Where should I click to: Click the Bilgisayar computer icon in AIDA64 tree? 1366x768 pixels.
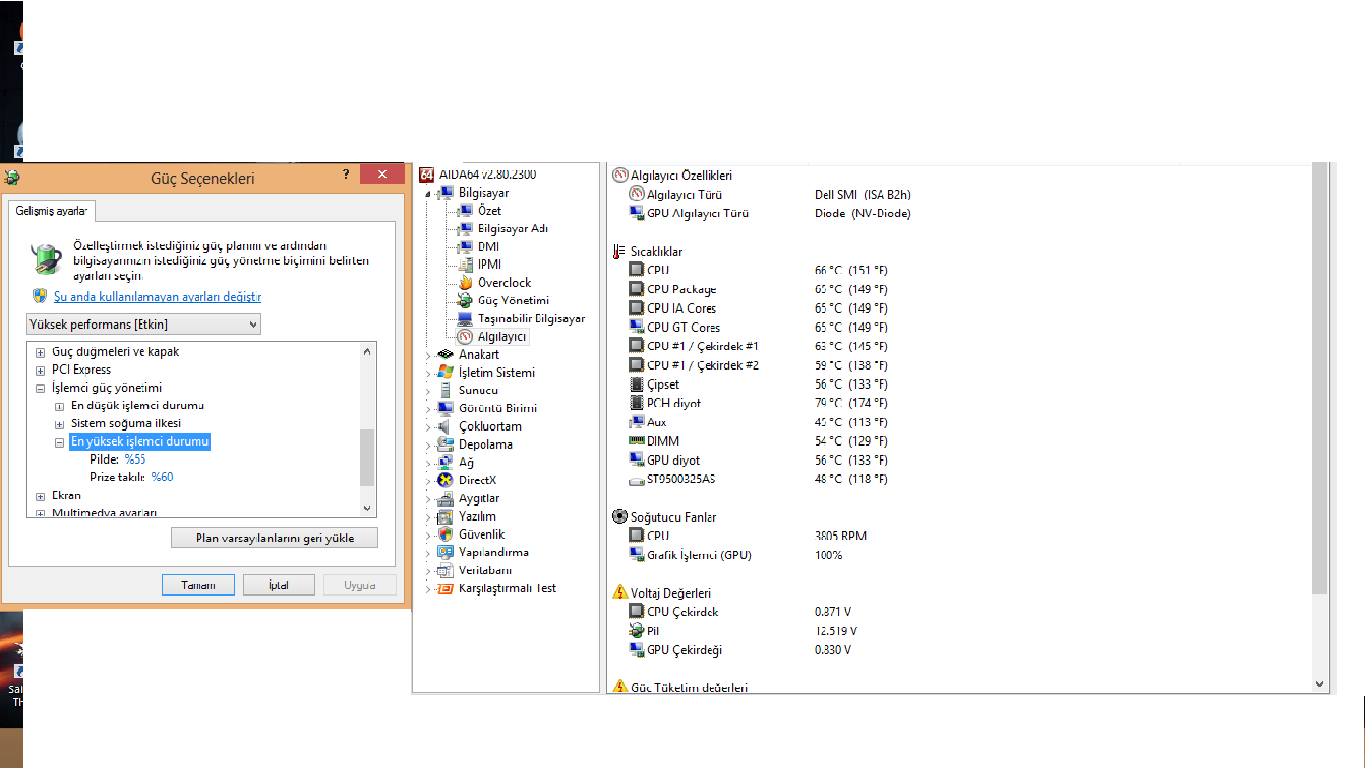[x=446, y=193]
